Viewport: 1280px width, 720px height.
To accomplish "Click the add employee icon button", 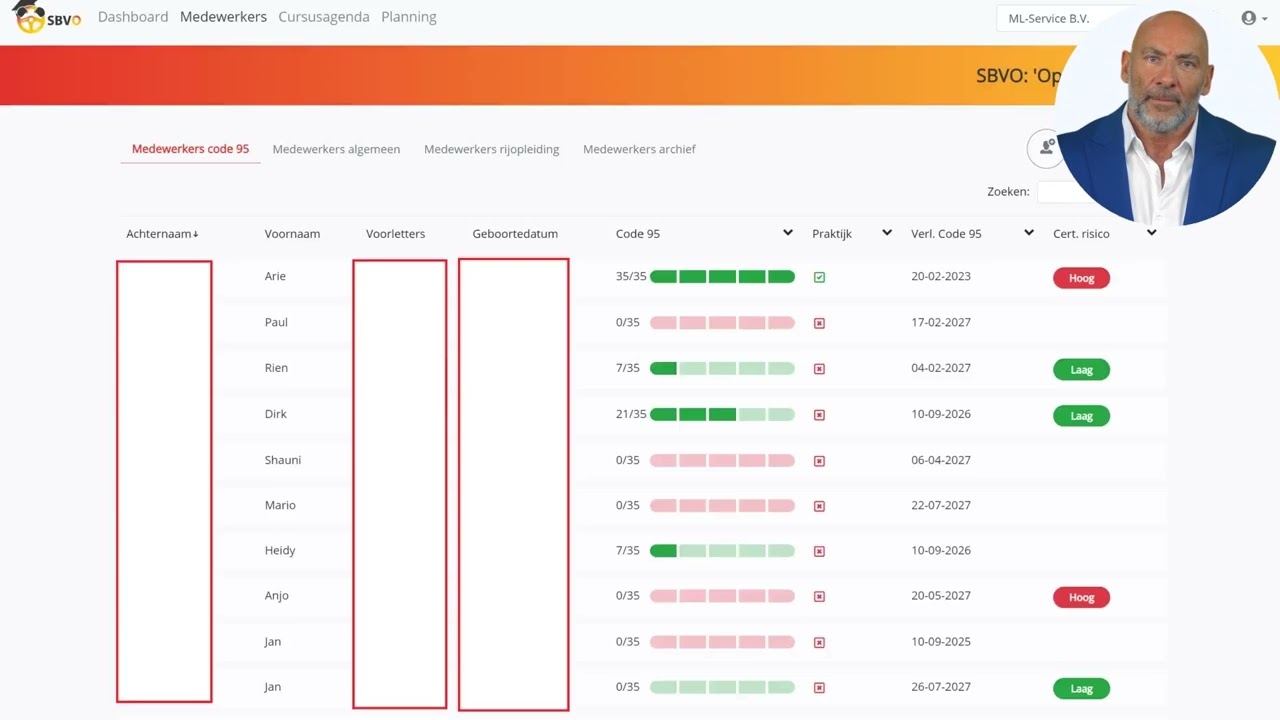I will (1046, 148).
